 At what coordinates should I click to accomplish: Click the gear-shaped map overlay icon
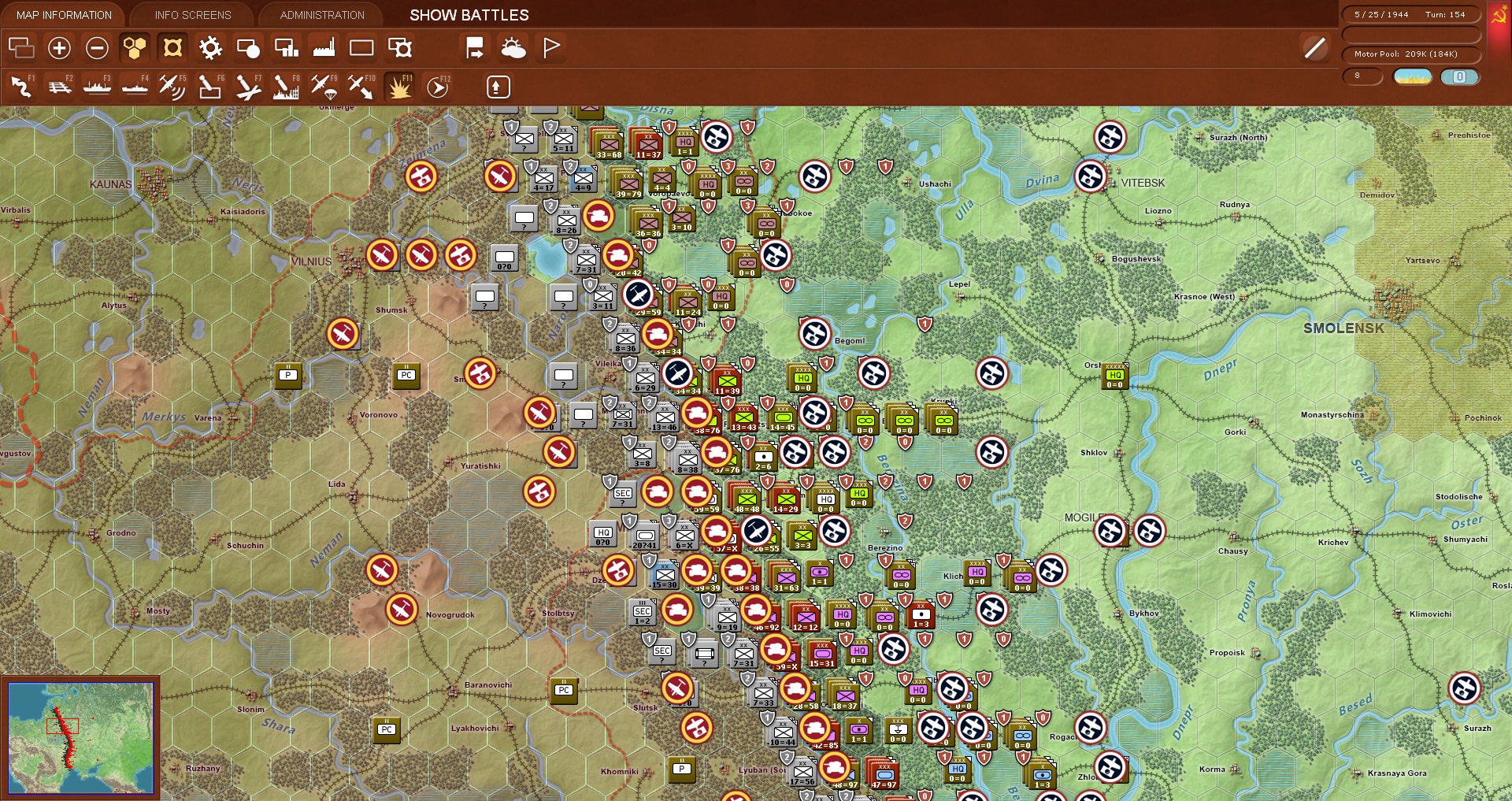[210, 48]
